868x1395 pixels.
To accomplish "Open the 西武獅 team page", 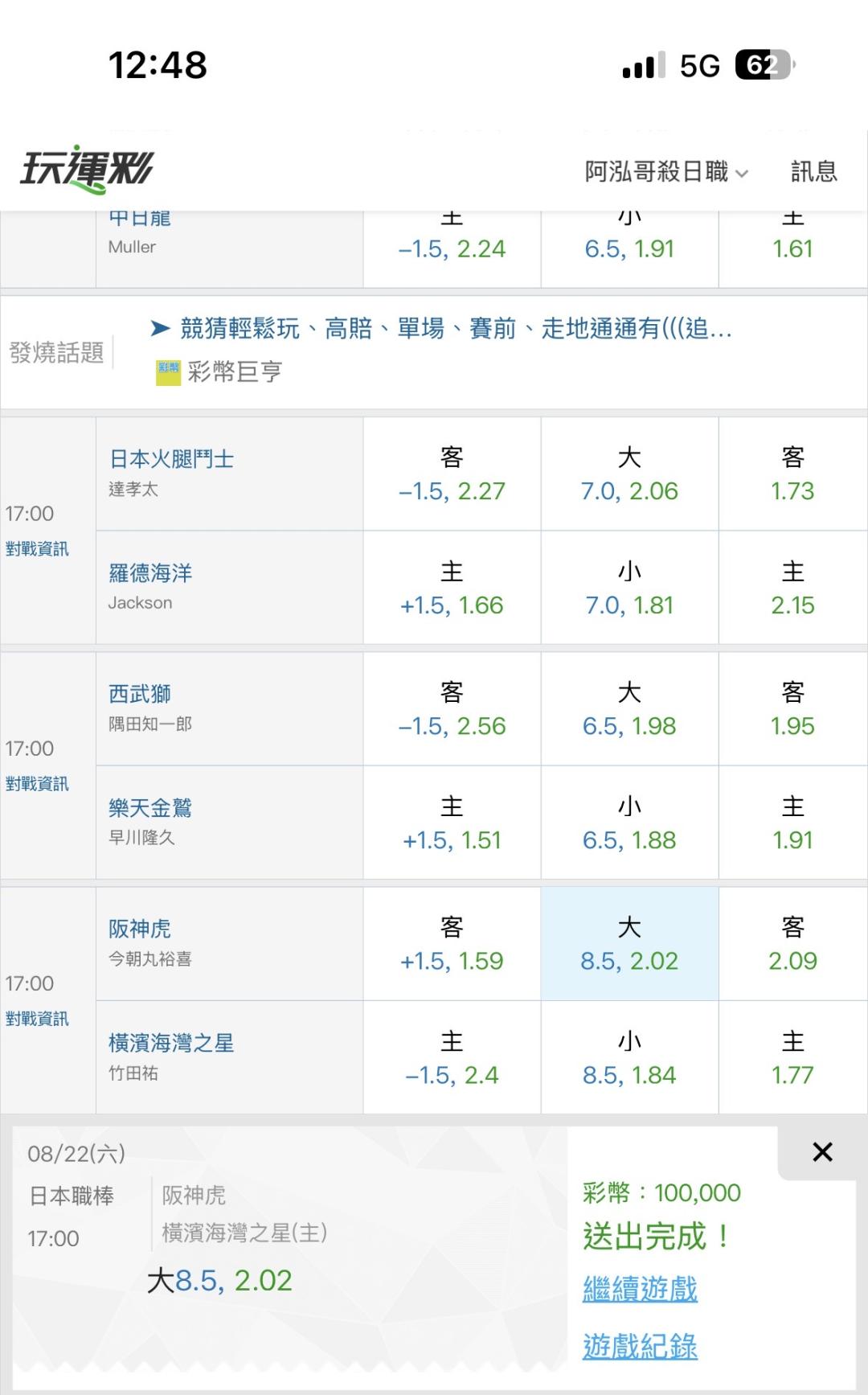I will [x=140, y=694].
